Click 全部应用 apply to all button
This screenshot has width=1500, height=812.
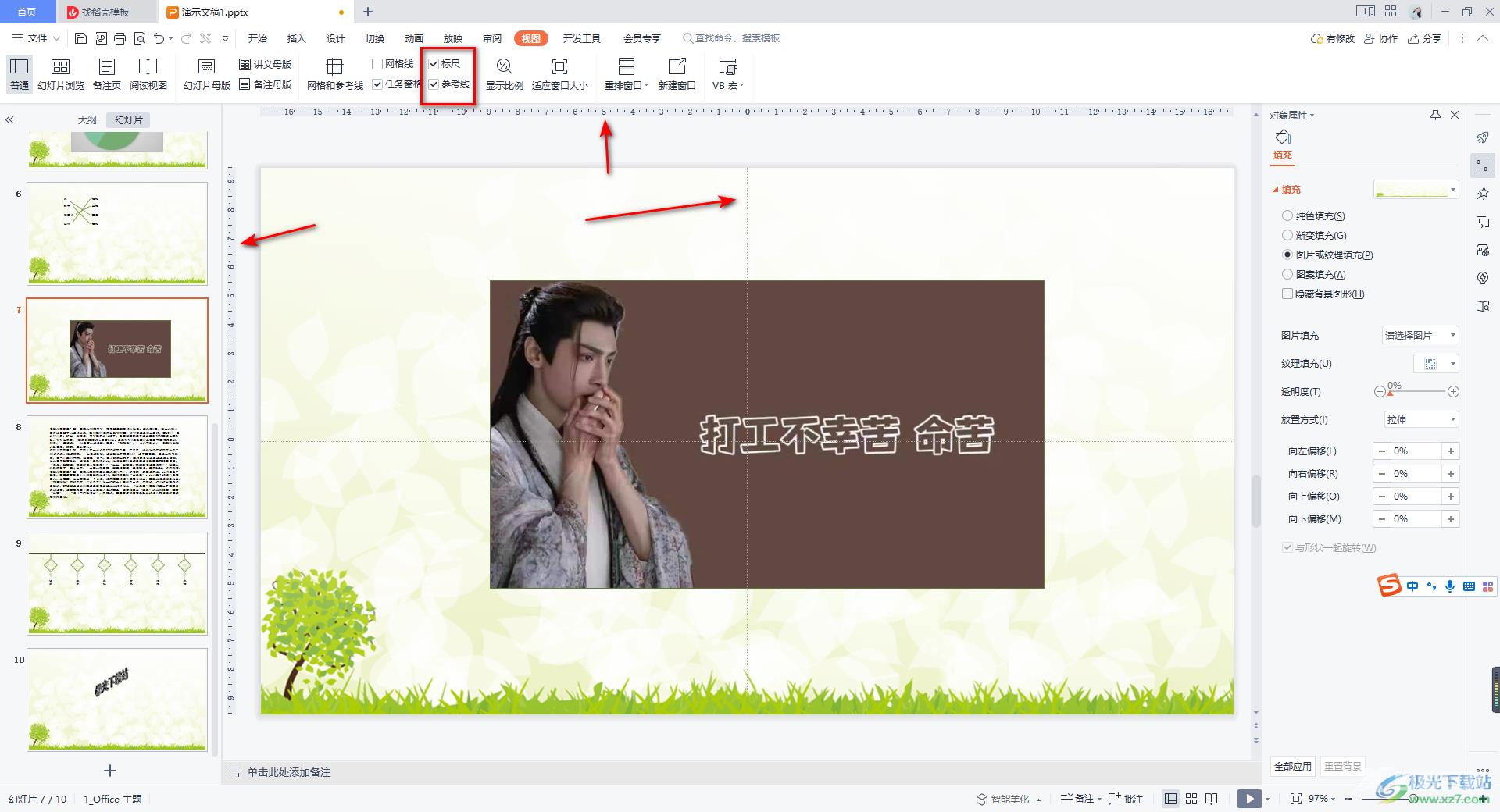(1293, 766)
